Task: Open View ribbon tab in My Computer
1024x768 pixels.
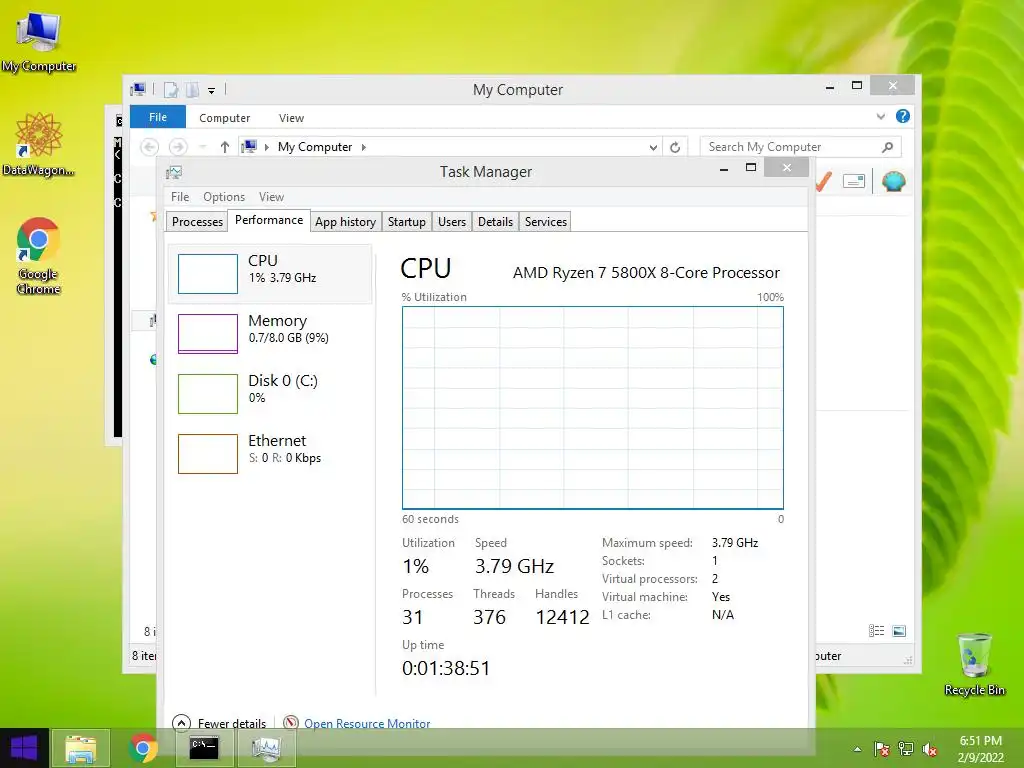Action: coord(291,118)
